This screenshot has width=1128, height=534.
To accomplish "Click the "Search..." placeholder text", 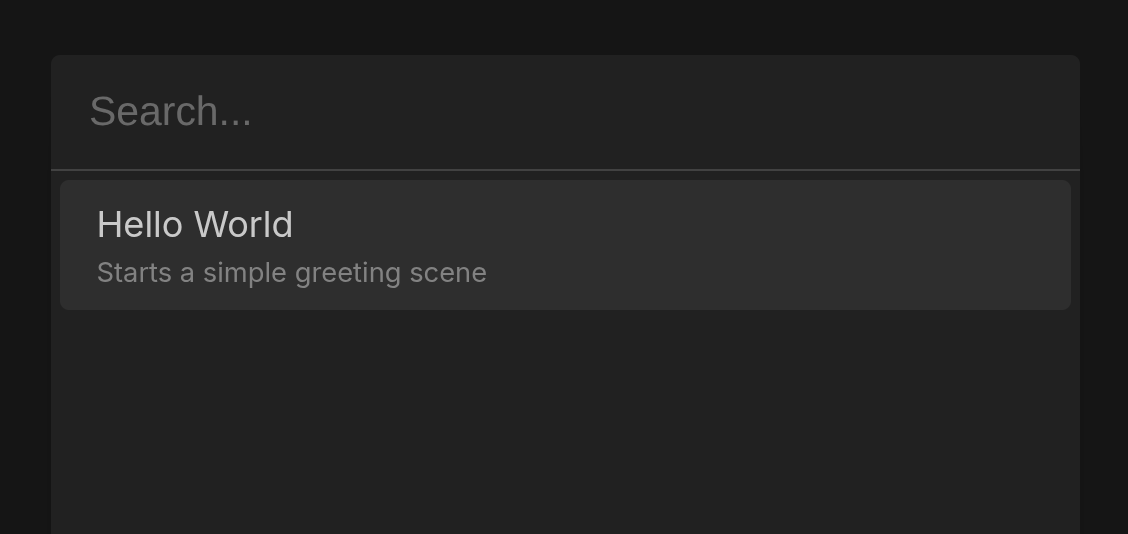I will coord(171,112).
